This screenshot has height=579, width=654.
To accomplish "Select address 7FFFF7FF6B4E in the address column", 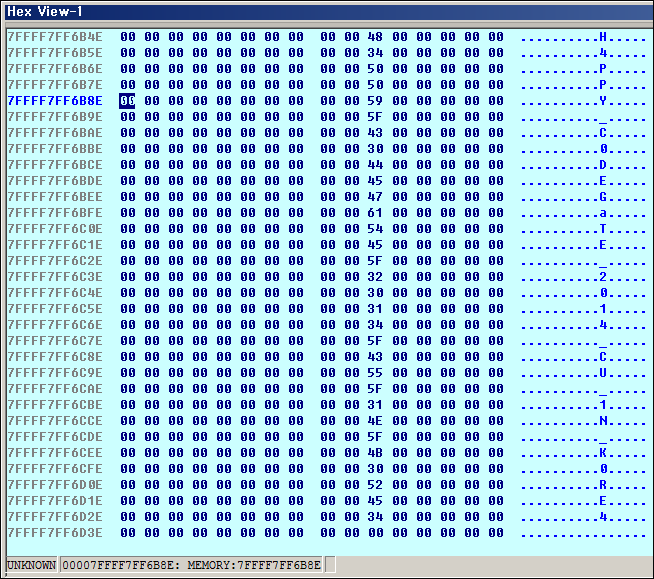I will pos(55,37).
